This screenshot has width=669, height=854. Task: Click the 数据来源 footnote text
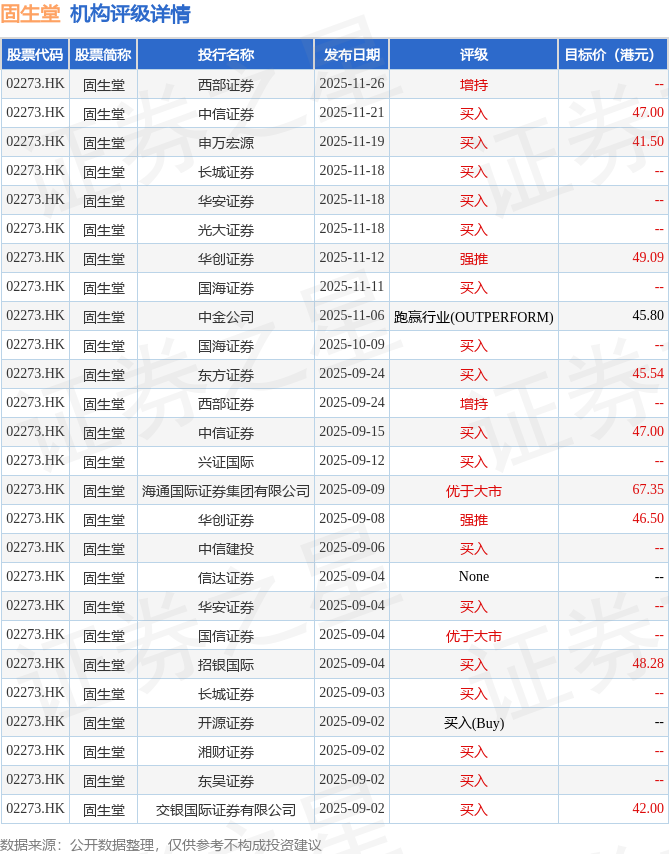point(161,844)
